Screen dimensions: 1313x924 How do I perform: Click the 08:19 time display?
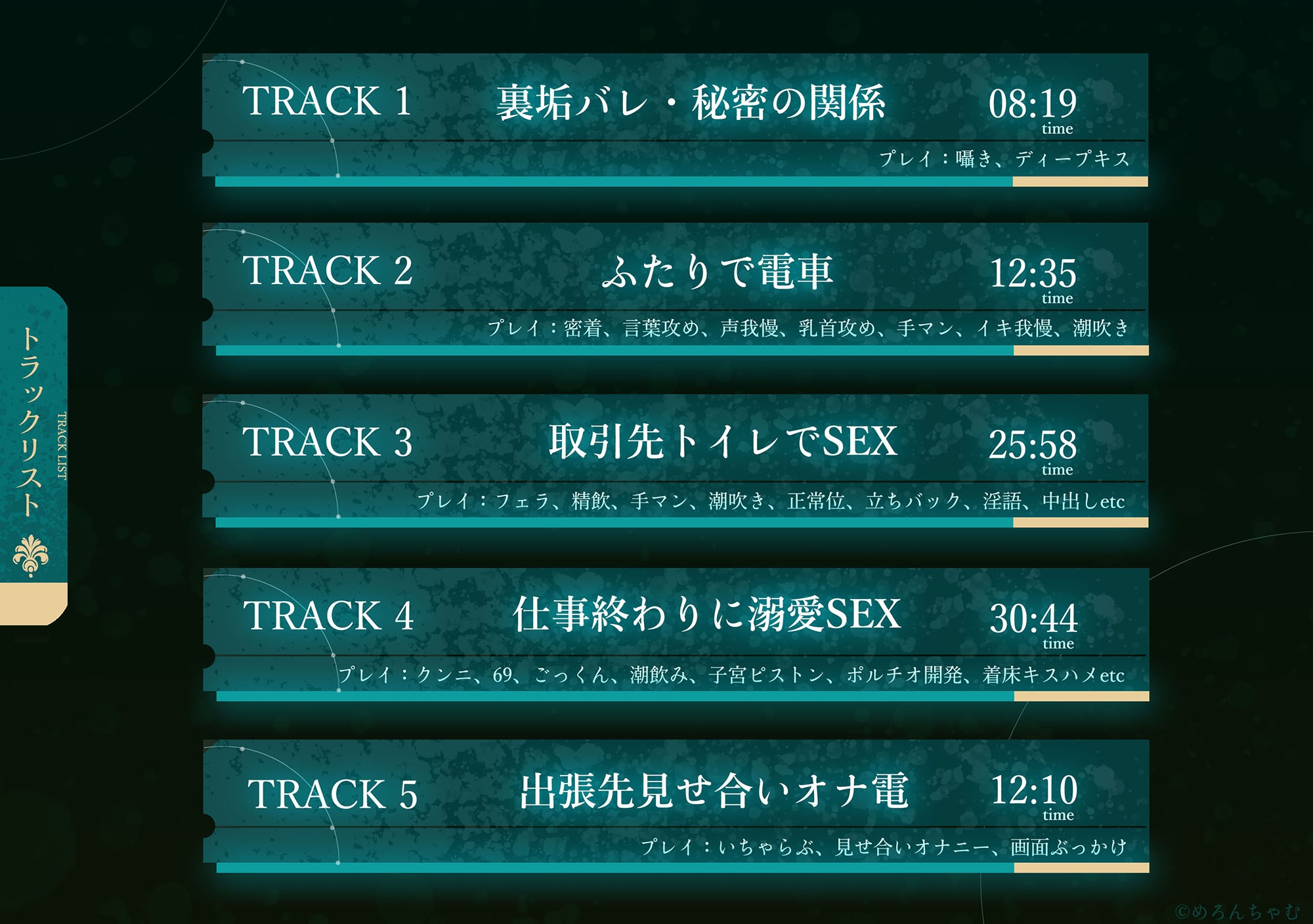tap(1033, 104)
